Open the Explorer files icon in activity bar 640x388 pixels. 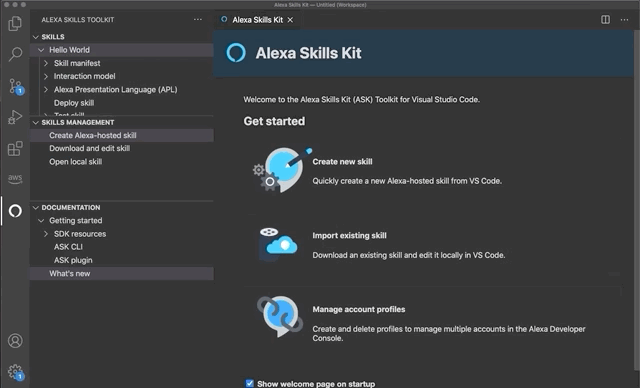point(15,23)
